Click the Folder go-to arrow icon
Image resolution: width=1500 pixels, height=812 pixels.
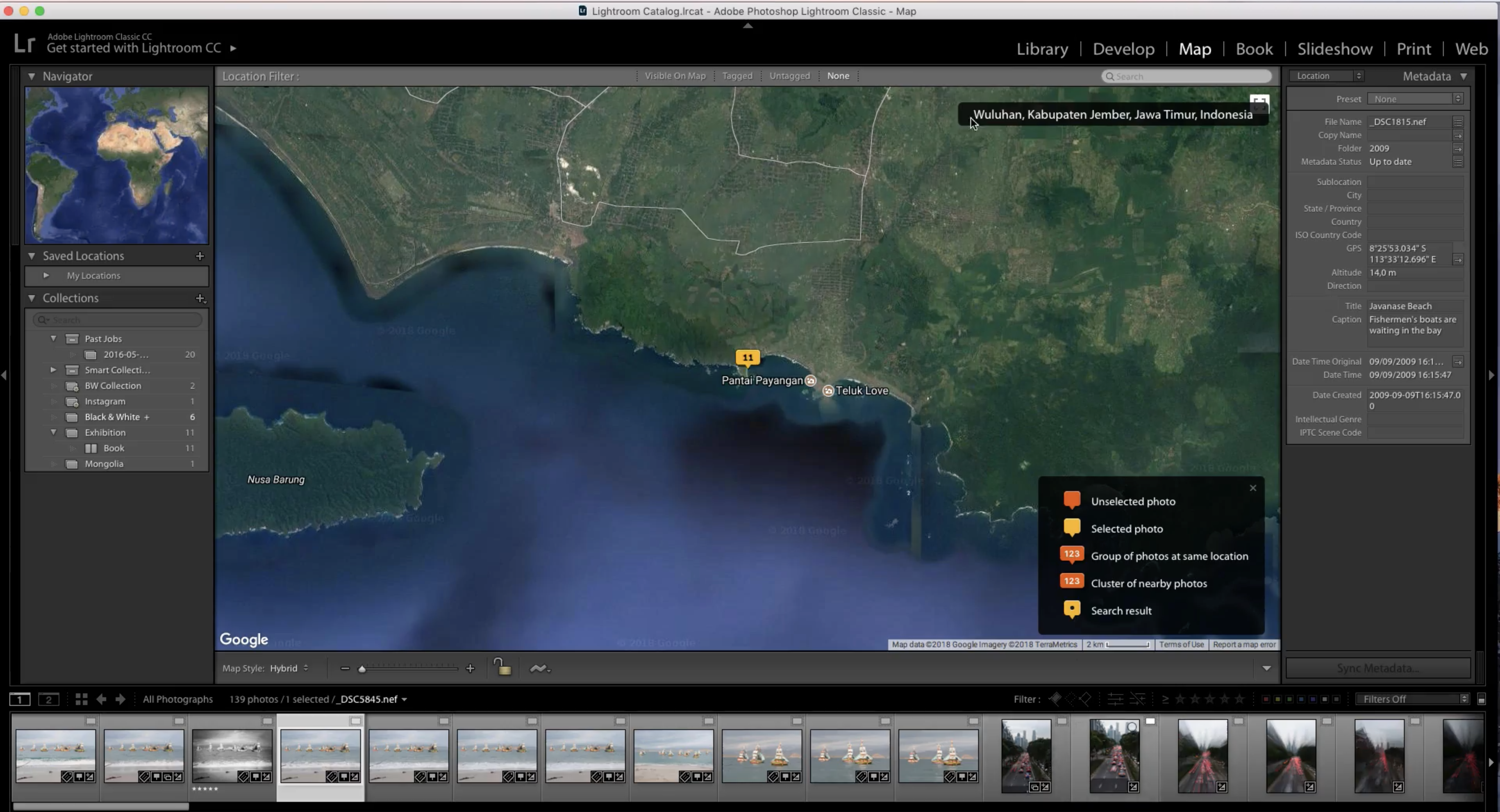click(1458, 148)
